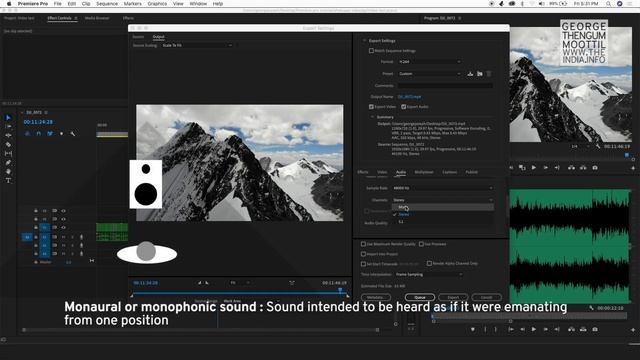Choose Stereo from the Channels list

pyautogui.click(x=443, y=215)
